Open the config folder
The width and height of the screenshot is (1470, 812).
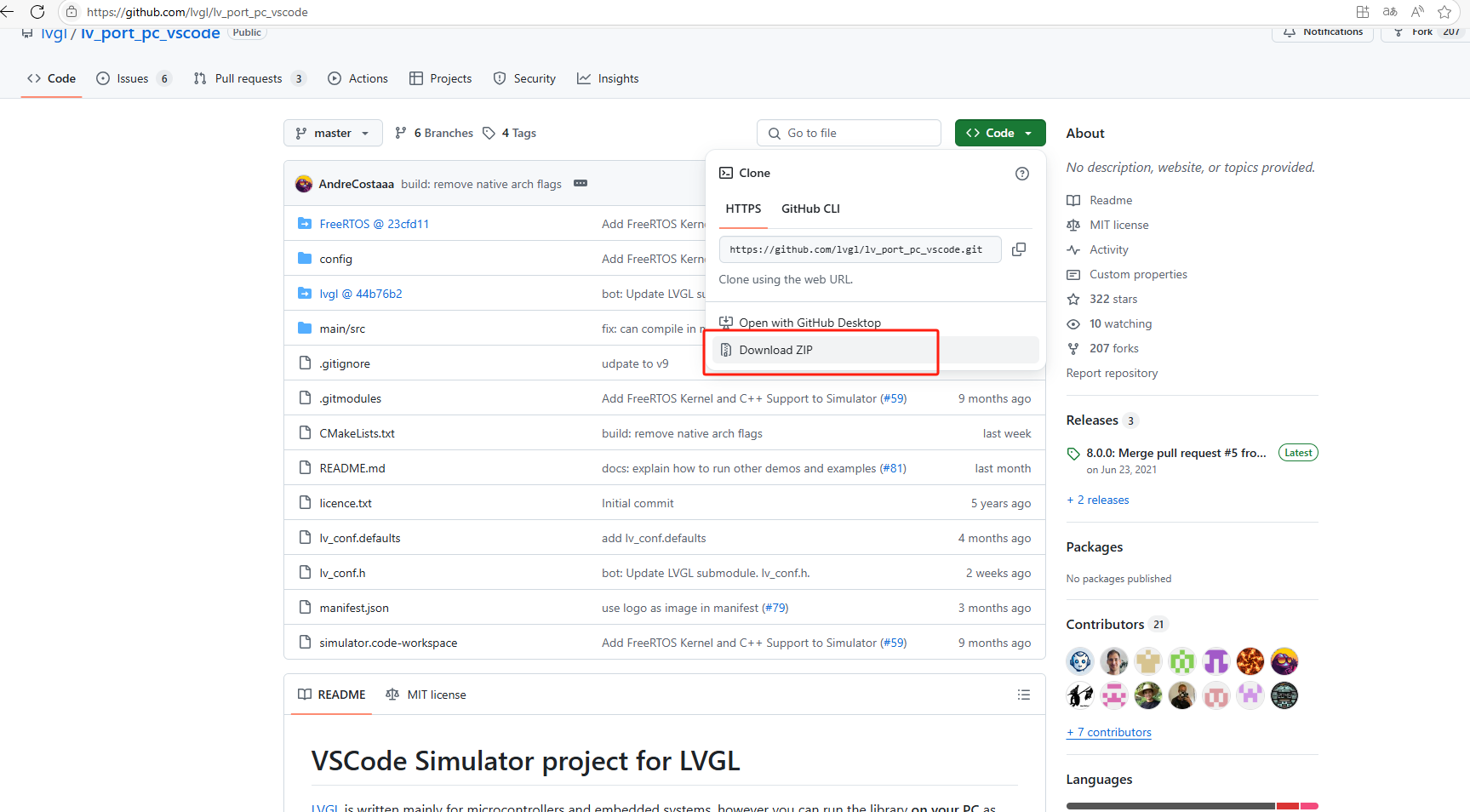(x=335, y=259)
